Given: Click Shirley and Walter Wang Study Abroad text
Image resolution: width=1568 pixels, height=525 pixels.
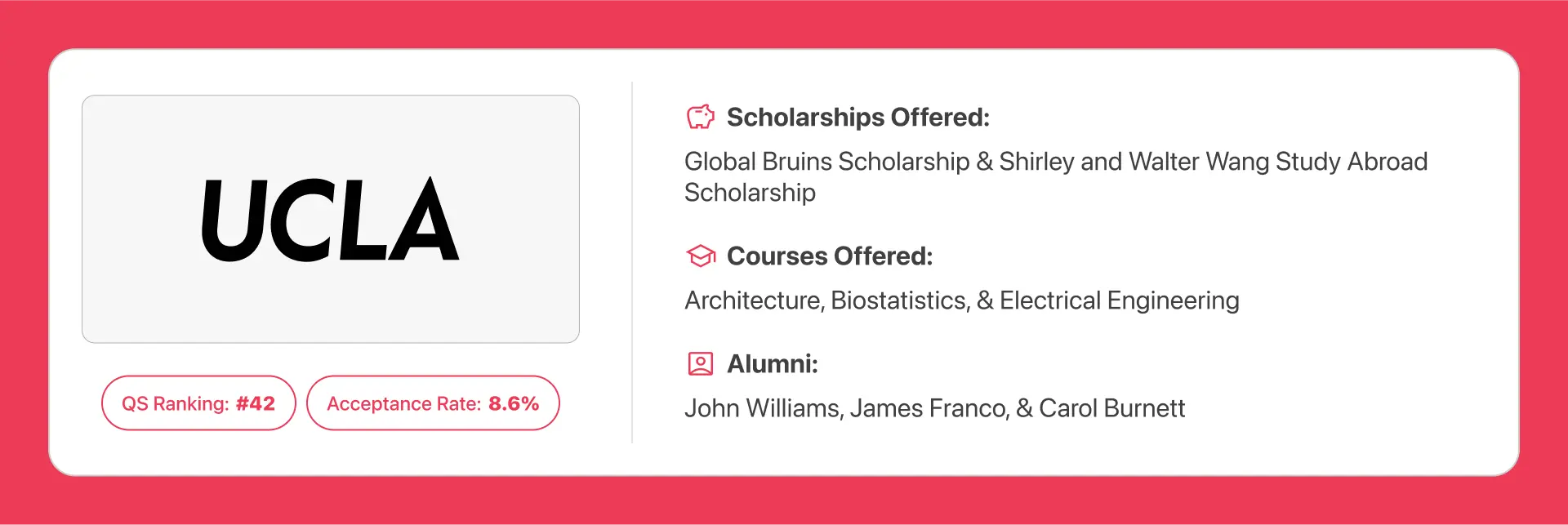Looking at the screenshot, I should point(1214,162).
